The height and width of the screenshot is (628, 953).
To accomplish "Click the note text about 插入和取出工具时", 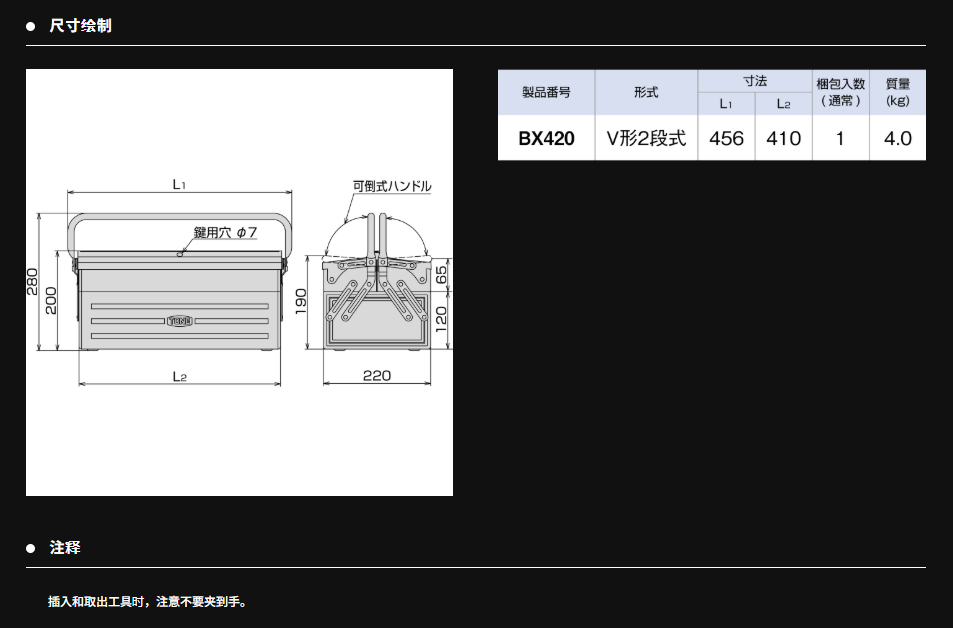I will 147,602.
